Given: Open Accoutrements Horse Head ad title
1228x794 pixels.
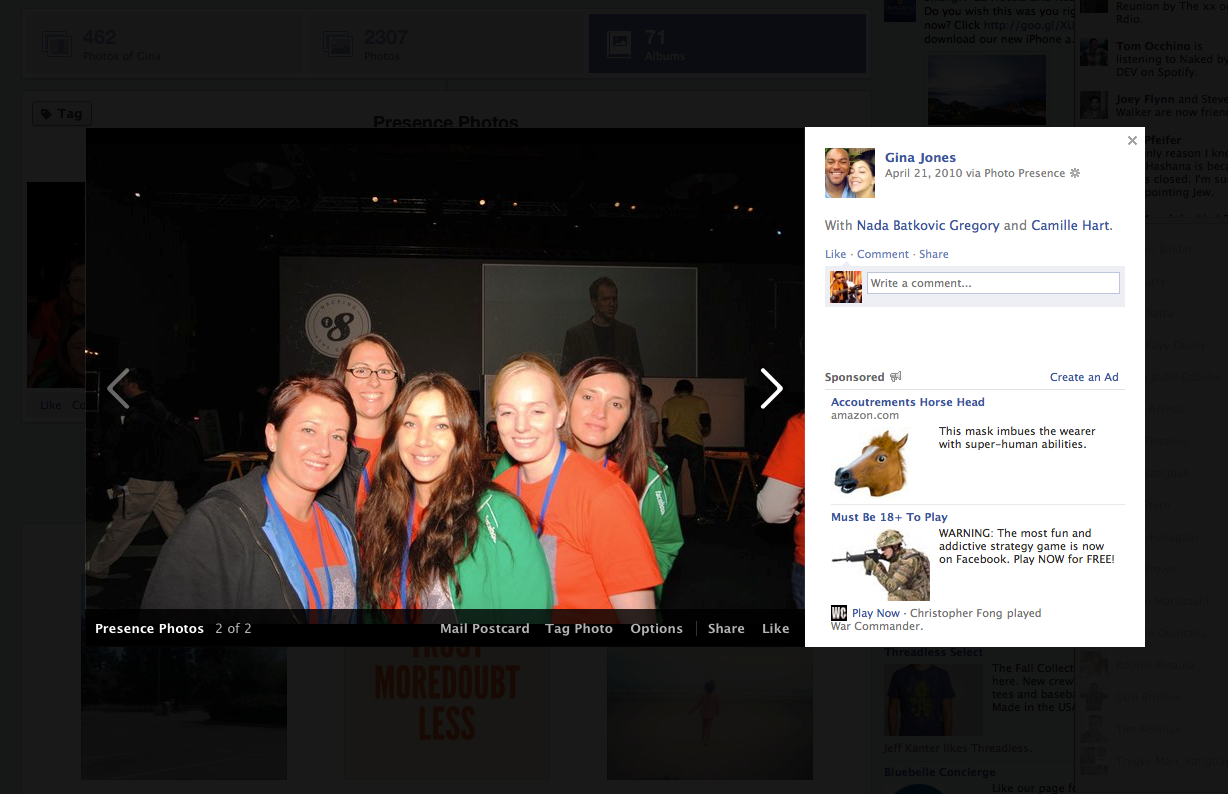Looking at the screenshot, I should [x=908, y=402].
